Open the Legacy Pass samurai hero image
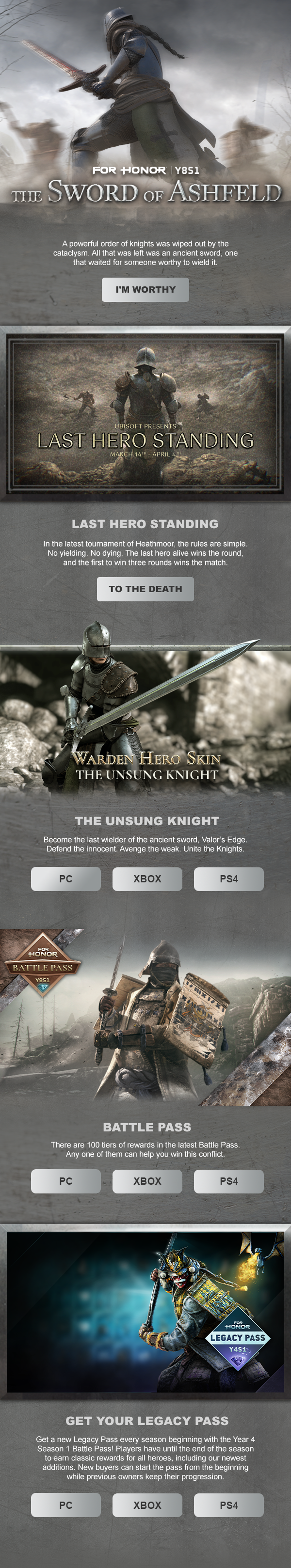291x1568 pixels. click(145, 1312)
